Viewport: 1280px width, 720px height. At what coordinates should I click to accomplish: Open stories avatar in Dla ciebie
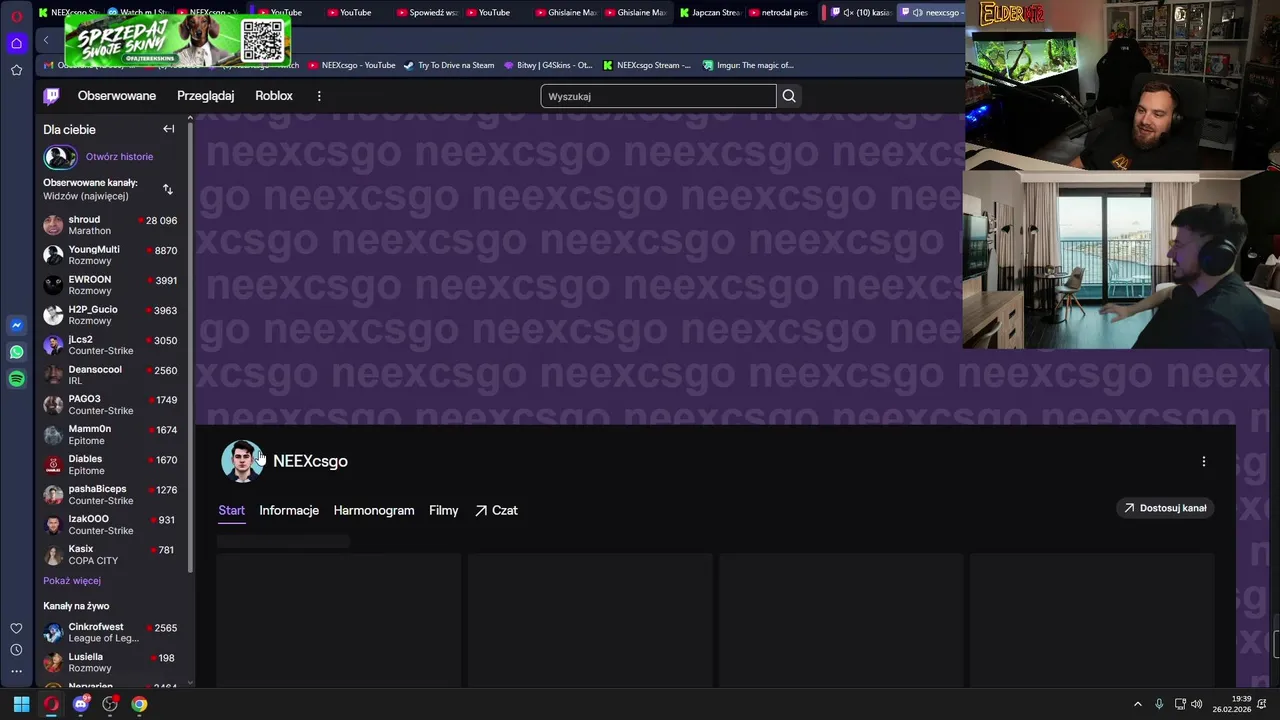coord(60,157)
